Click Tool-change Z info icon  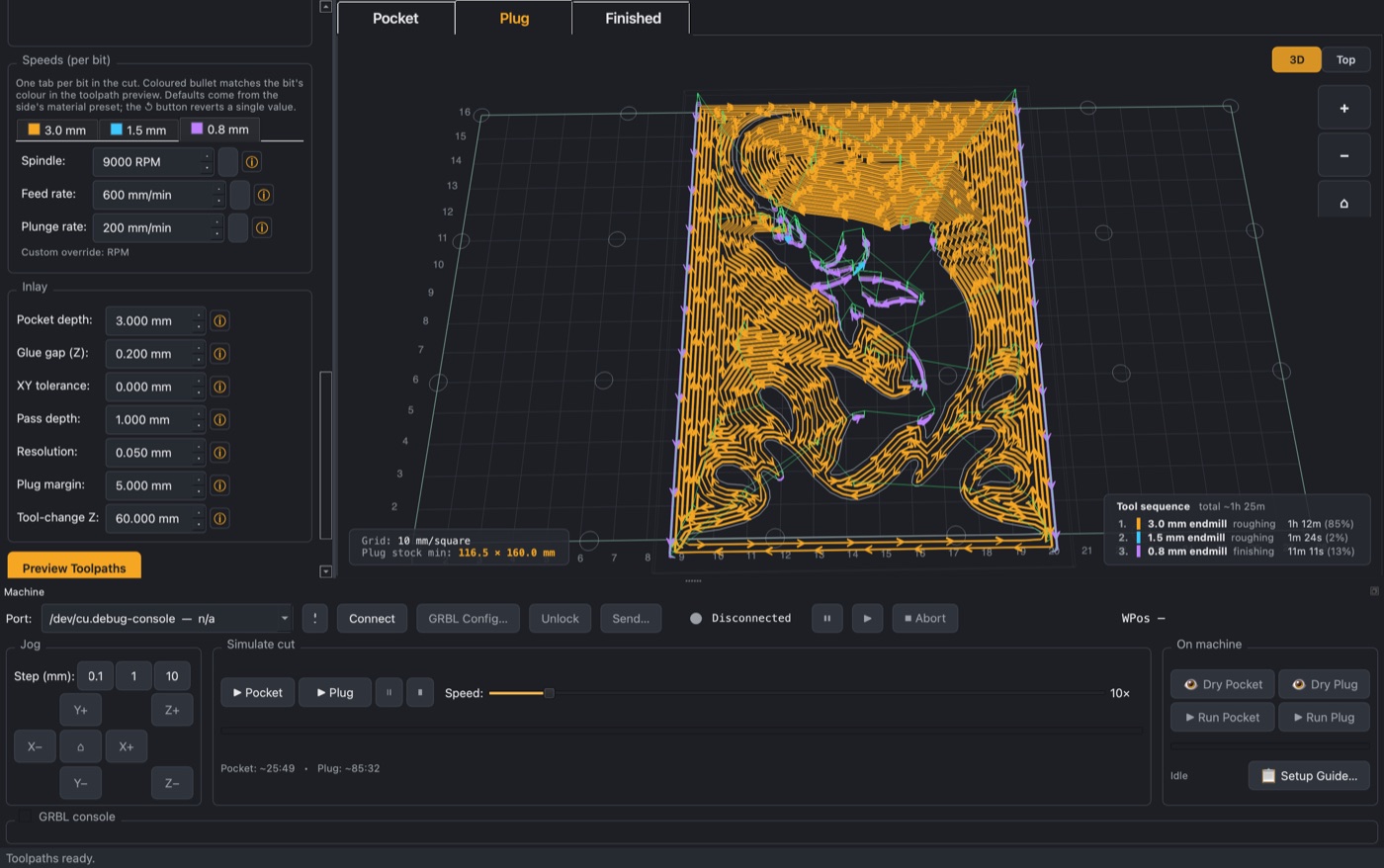click(x=219, y=518)
